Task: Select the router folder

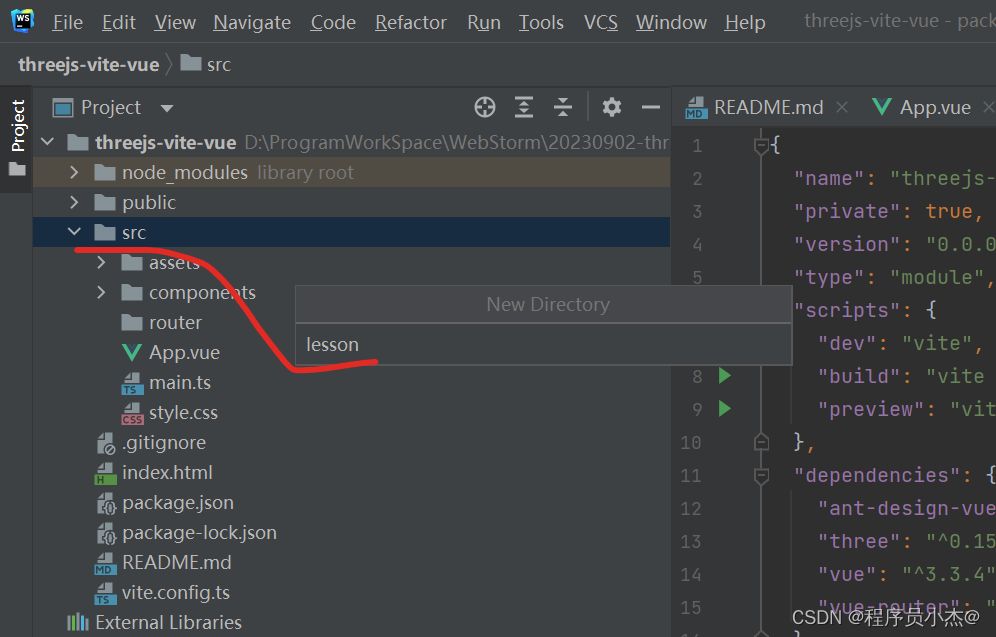Action: [x=161, y=323]
